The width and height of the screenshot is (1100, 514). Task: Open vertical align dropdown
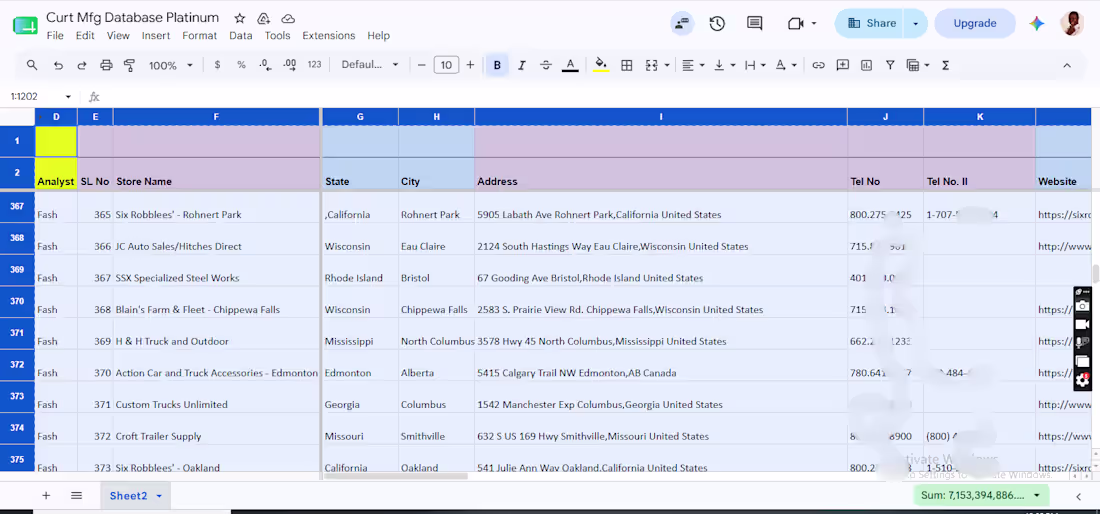(724, 65)
